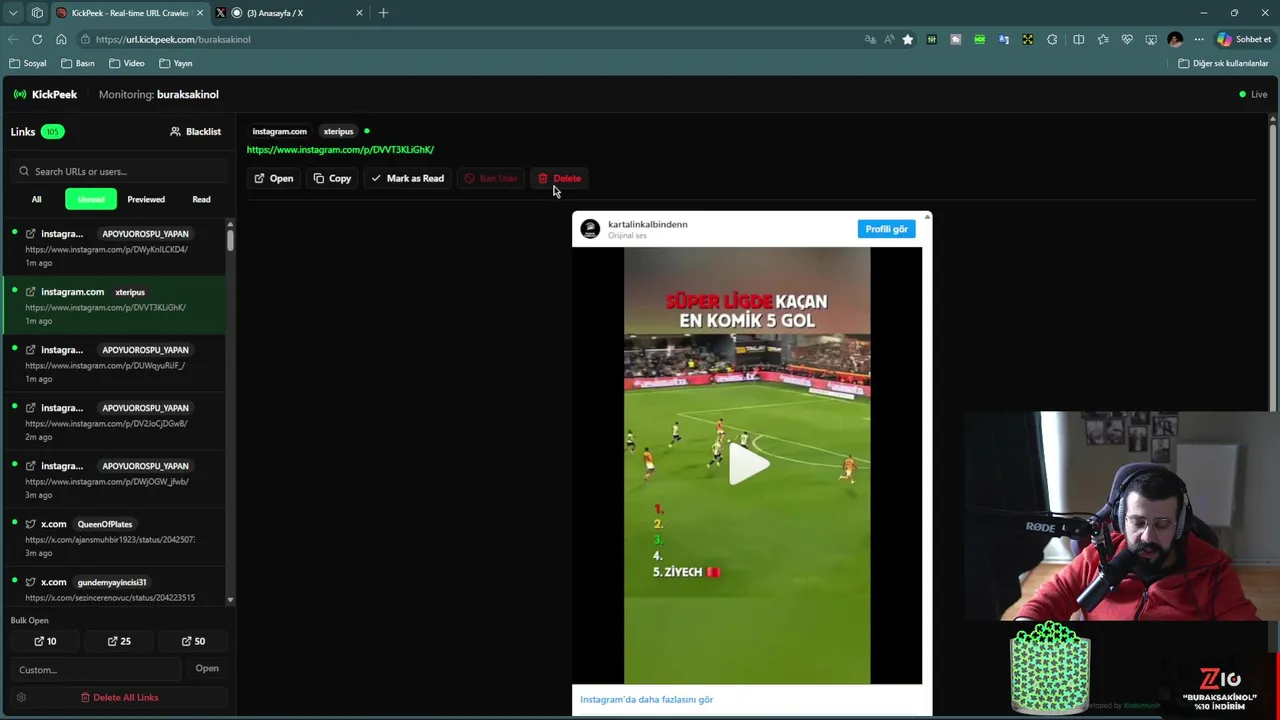Select x.com link from QueenOfPlates
Screen dimensions: 1280x720
(114, 537)
